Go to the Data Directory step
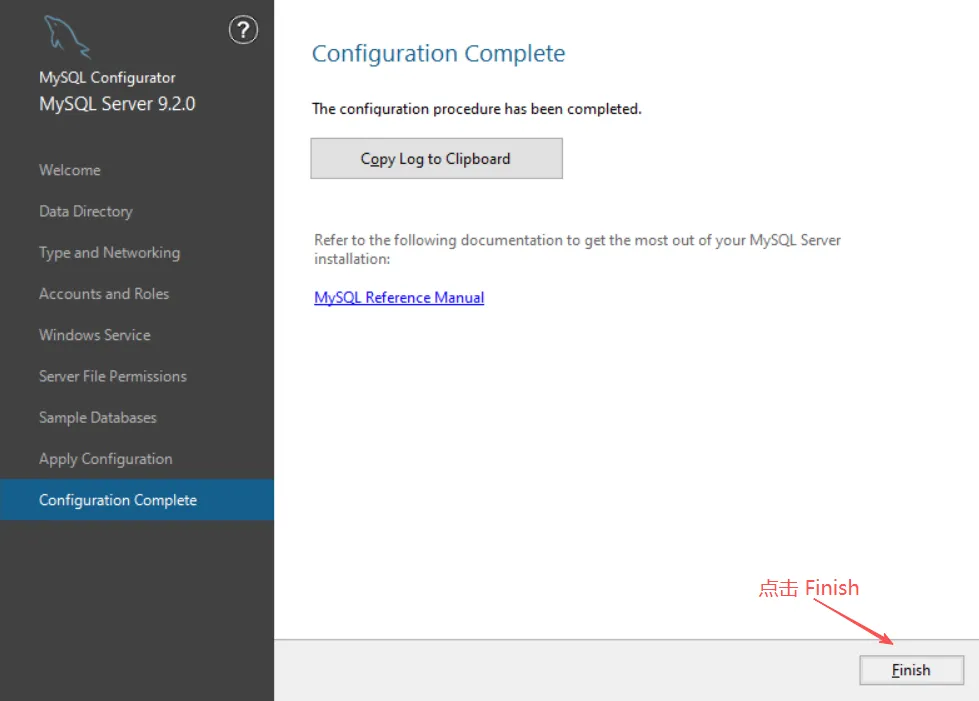 coord(86,212)
